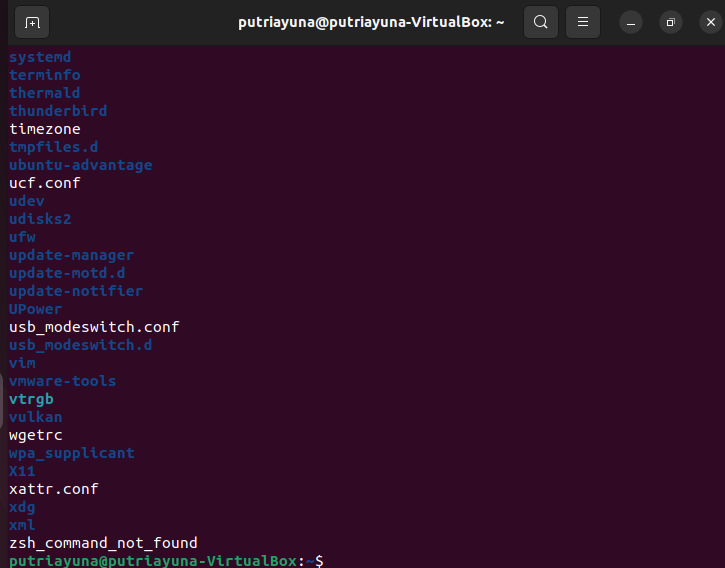Open a new terminal tab

tap(32, 22)
